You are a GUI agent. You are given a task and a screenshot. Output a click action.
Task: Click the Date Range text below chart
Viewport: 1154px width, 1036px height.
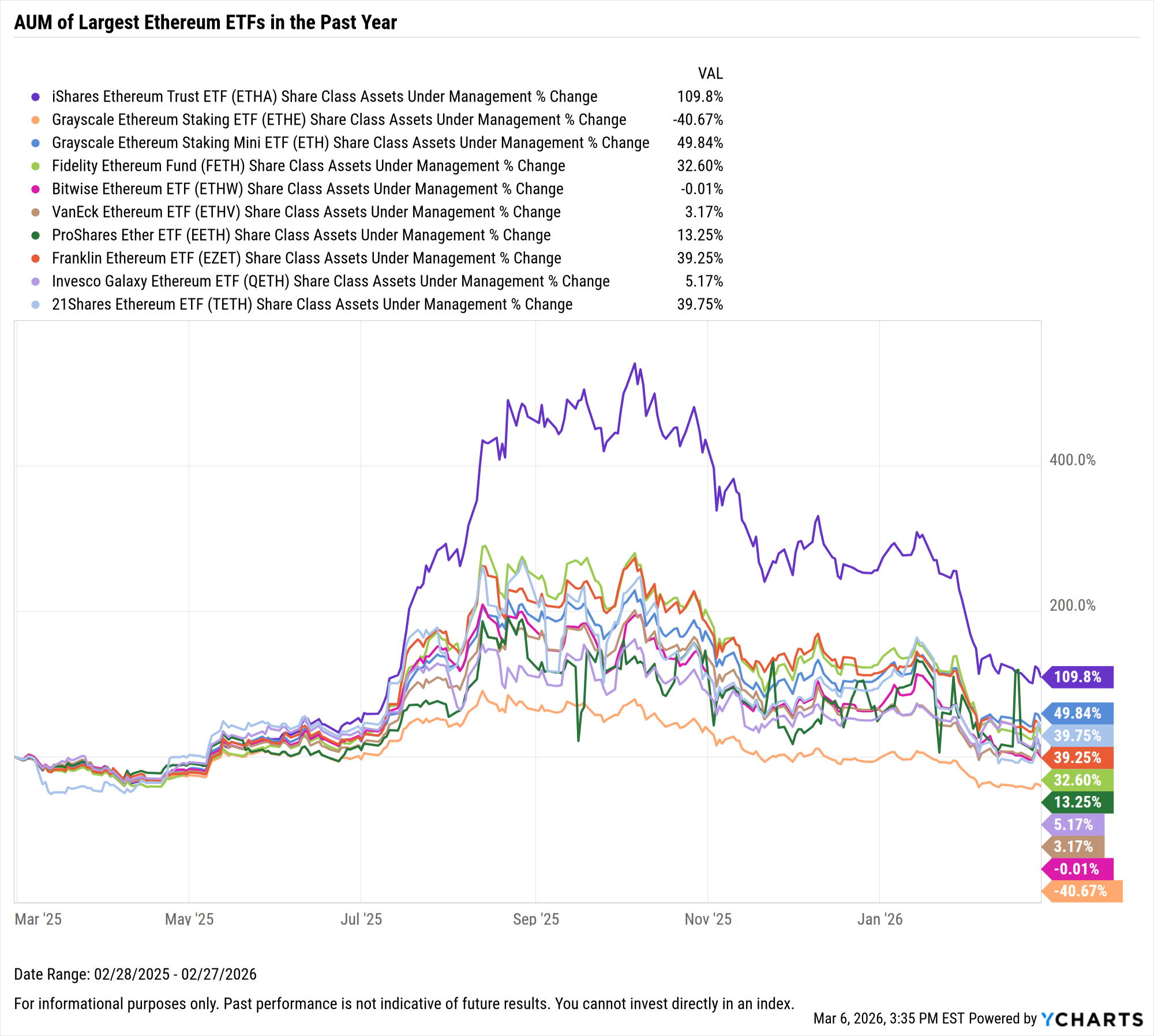pos(135,974)
